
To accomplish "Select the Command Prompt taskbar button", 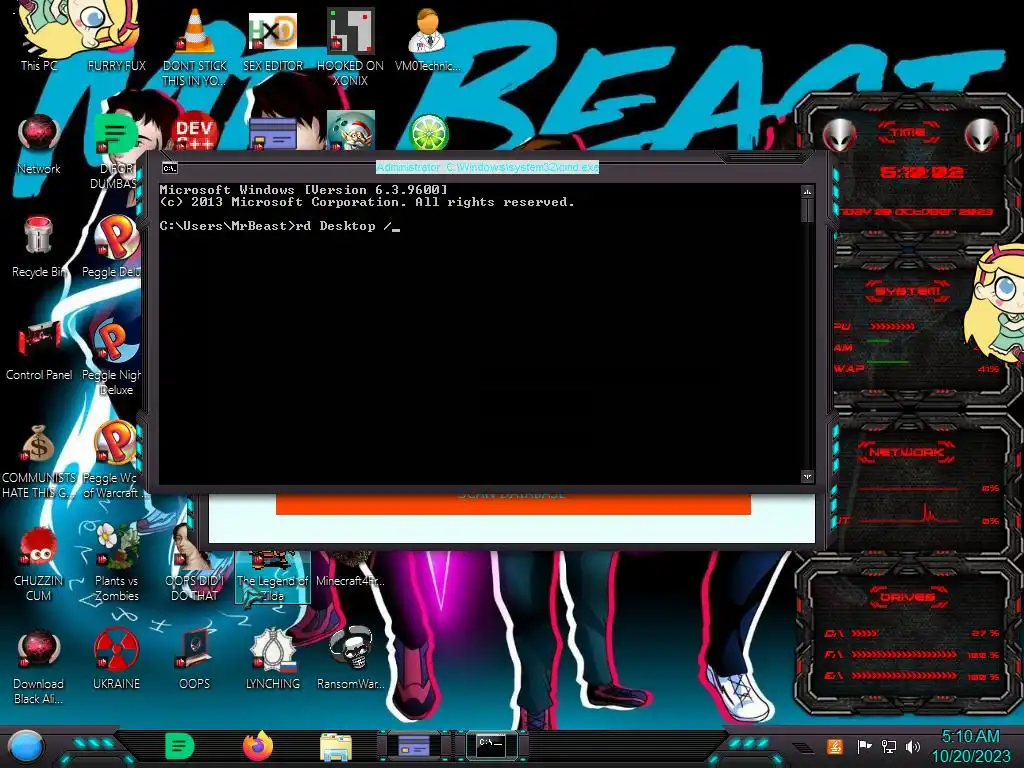I will tap(492, 746).
